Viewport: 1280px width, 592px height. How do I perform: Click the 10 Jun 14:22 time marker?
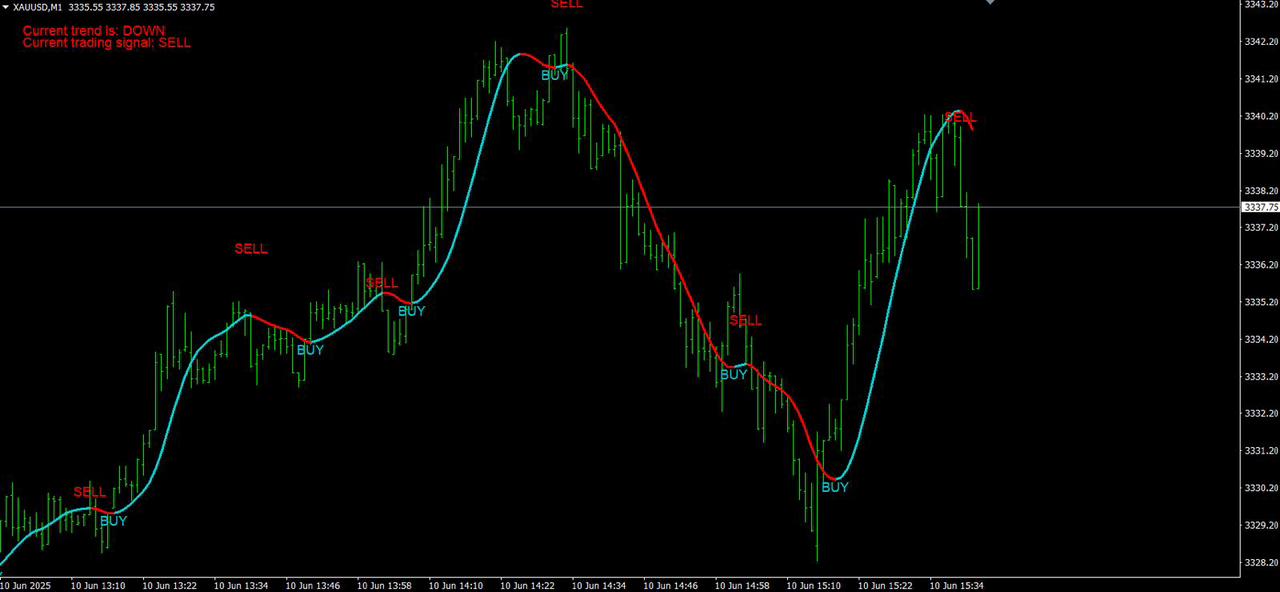click(x=527, y=585)
